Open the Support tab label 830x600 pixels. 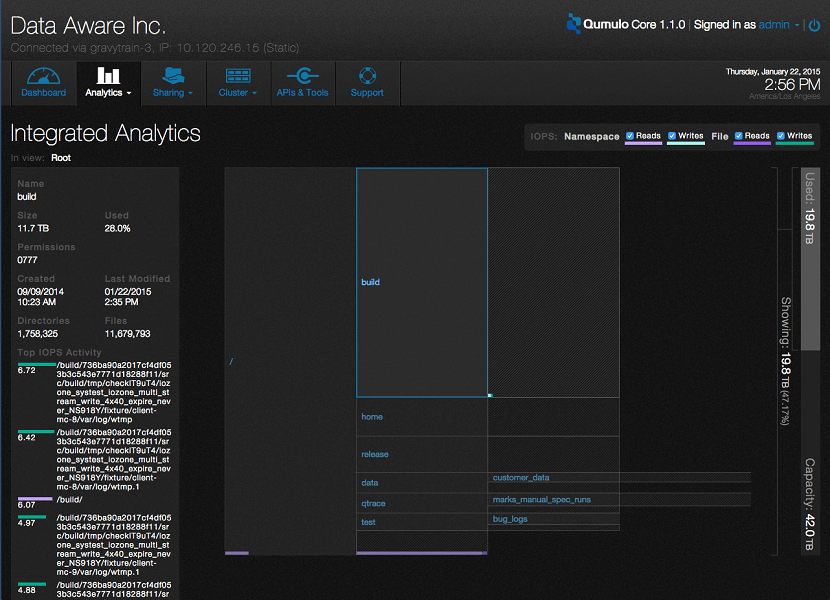367,93
